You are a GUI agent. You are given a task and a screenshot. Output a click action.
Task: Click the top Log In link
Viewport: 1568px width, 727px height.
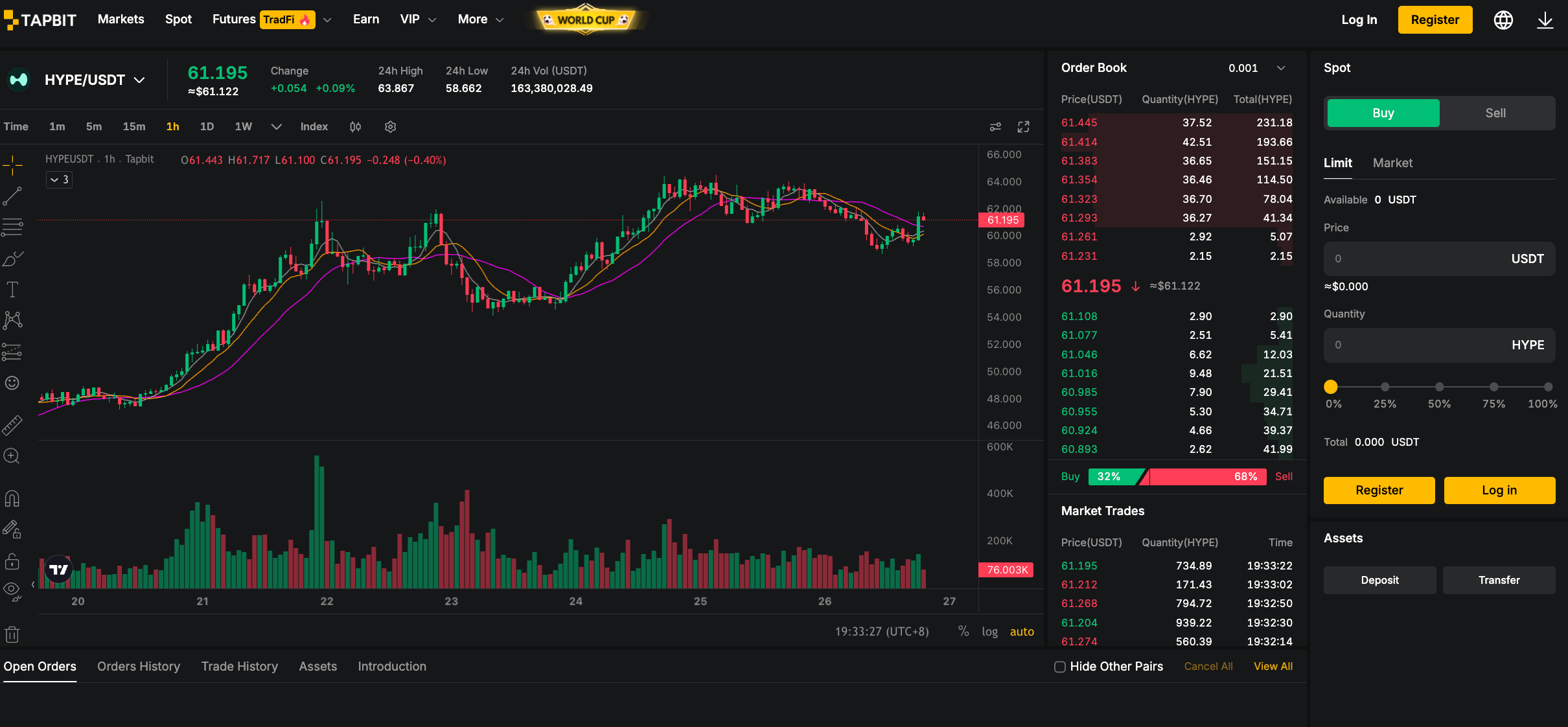click(1359, 20)
